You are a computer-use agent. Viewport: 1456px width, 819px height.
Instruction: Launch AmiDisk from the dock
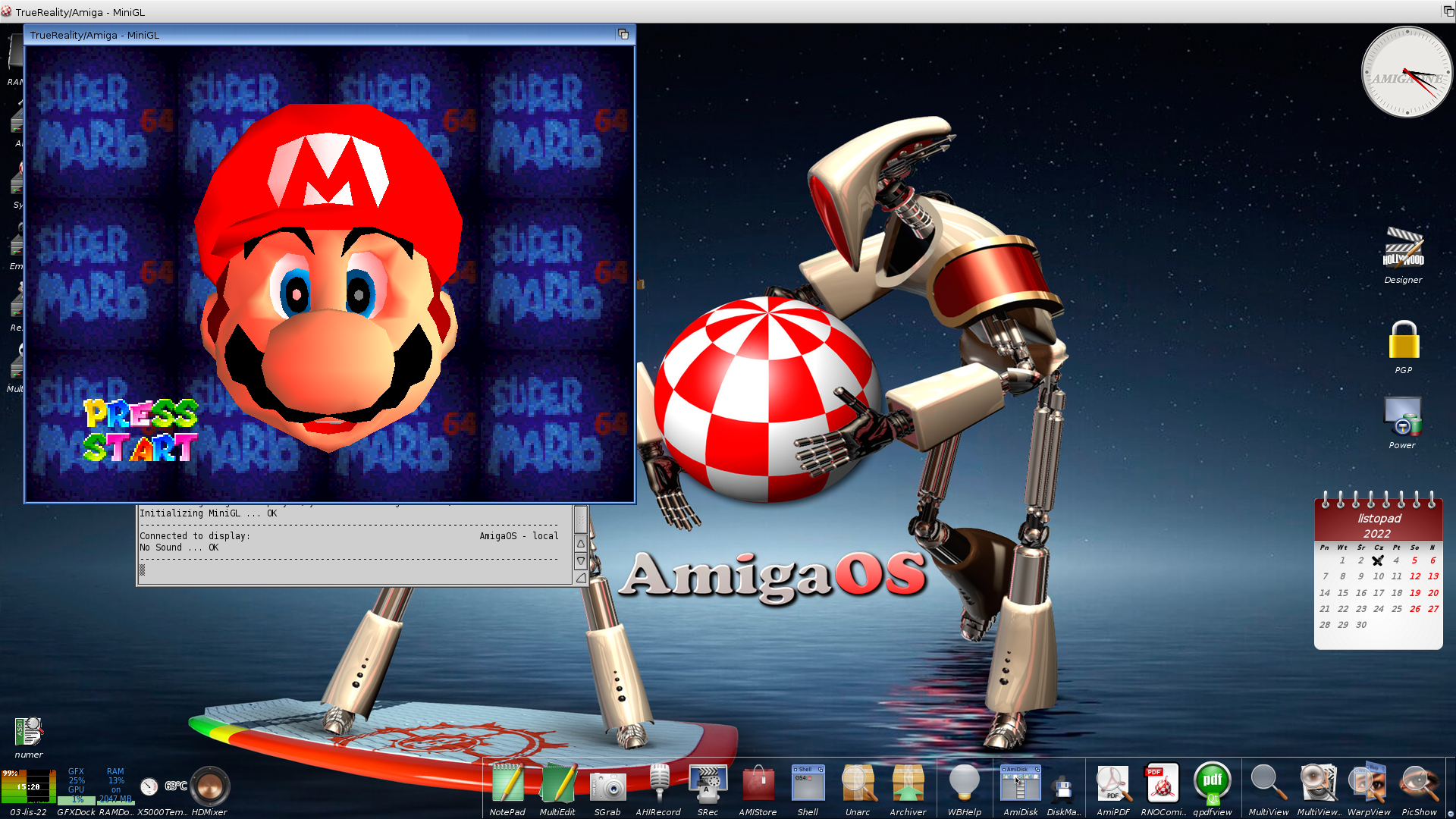click(x=1020, y=783)
